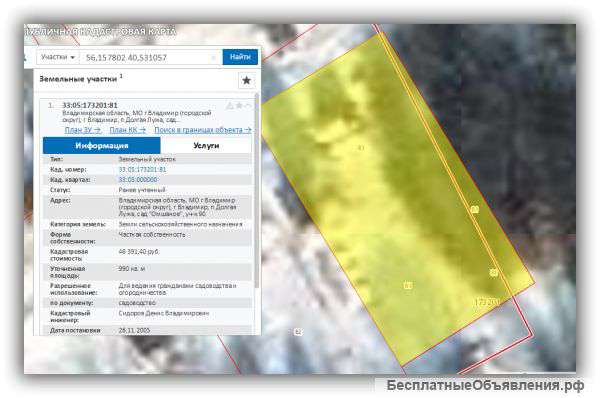Select the area value 990 кв. м
The width and height of the screenshot is (600, 398).
click(x=132, y=269)
